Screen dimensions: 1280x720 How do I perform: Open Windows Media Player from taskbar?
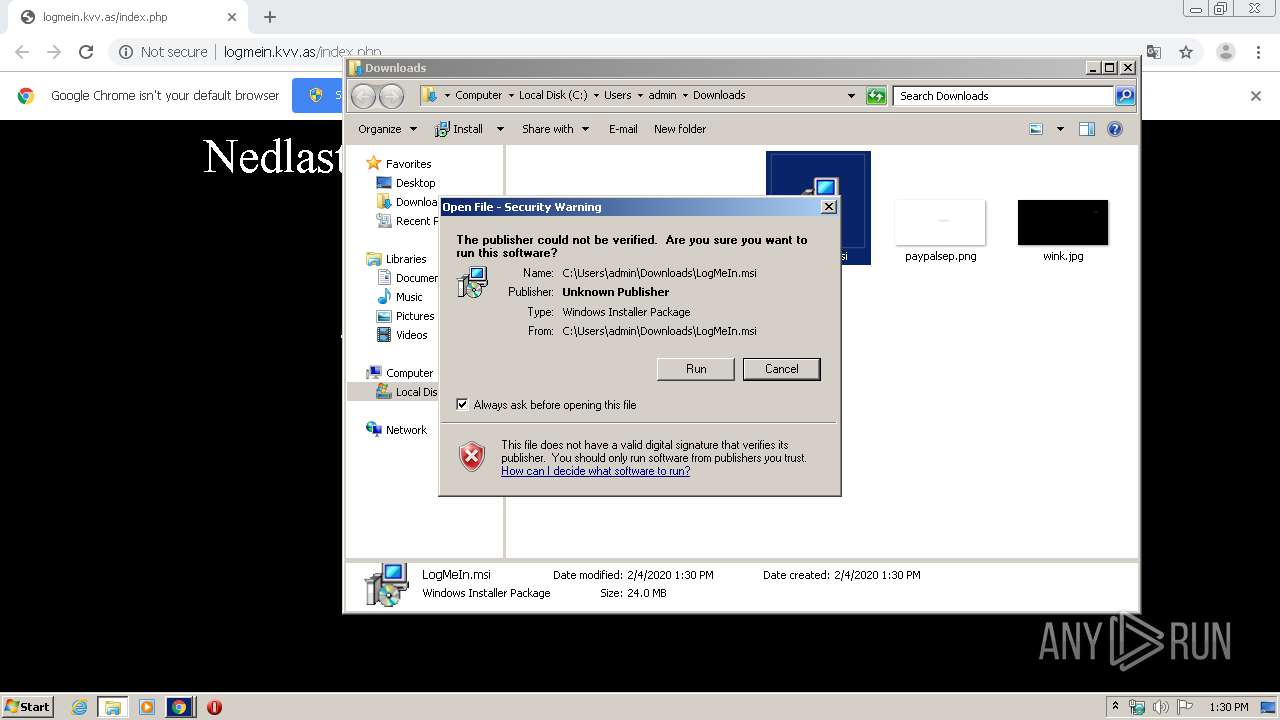coord(147,707)
